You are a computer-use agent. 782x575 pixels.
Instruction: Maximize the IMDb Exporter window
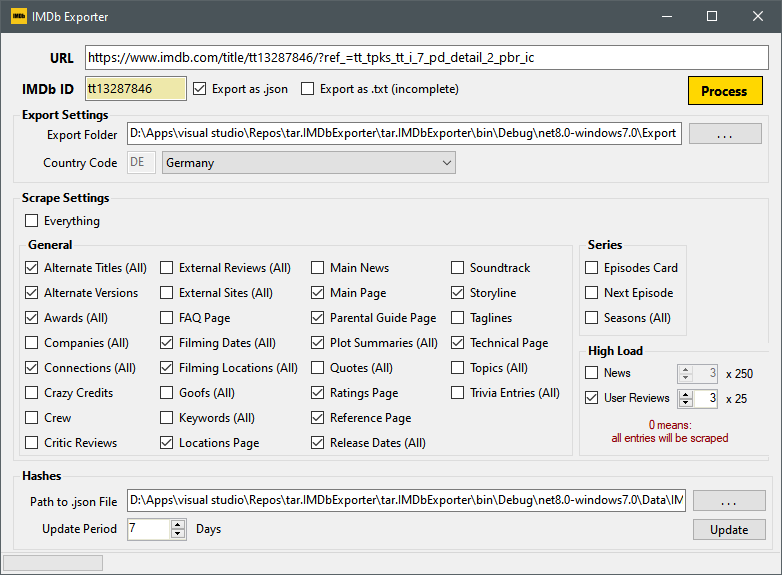pyautogui.click(x=712, y=16)
